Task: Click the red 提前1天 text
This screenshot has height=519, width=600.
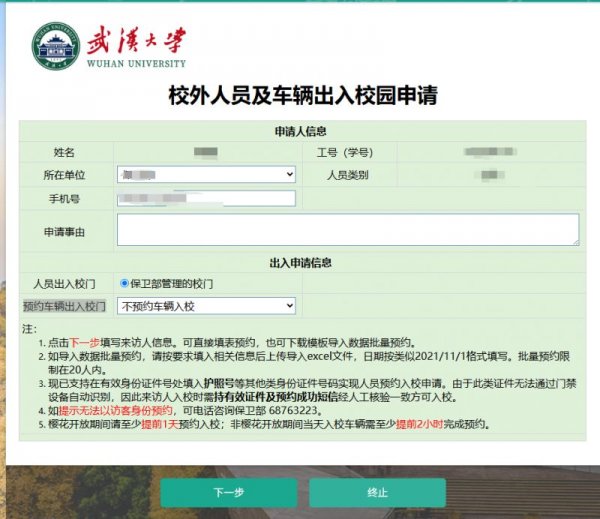Action: pyautogui.click(x=160, y=424)
